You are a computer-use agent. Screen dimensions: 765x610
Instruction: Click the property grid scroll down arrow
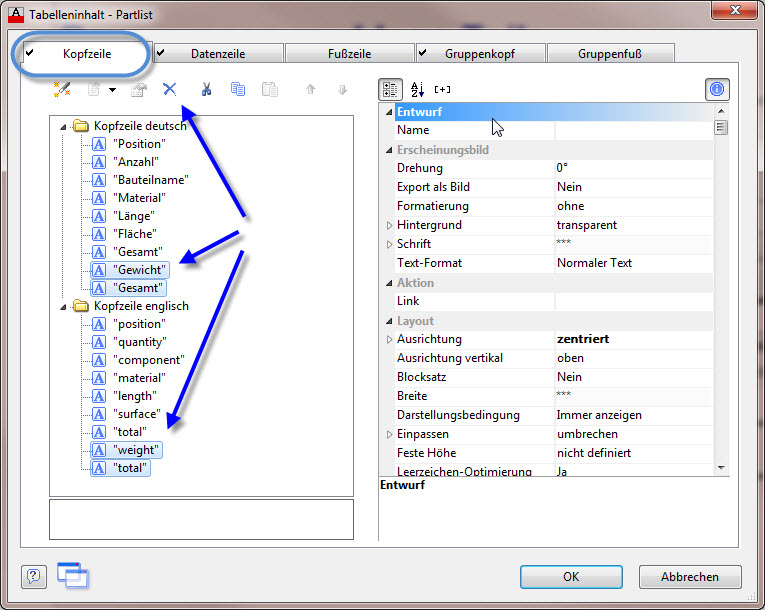(721, 468)
